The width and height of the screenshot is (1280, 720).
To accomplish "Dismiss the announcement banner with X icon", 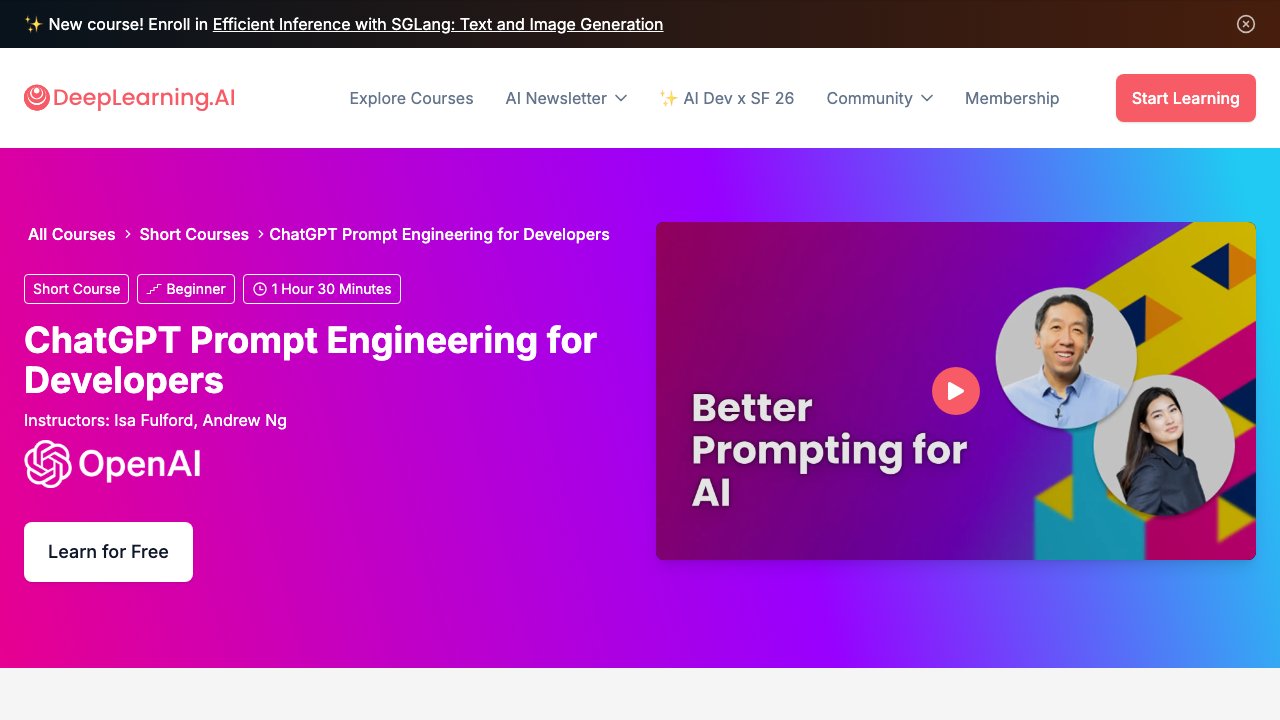I will tap(1245, 24).
